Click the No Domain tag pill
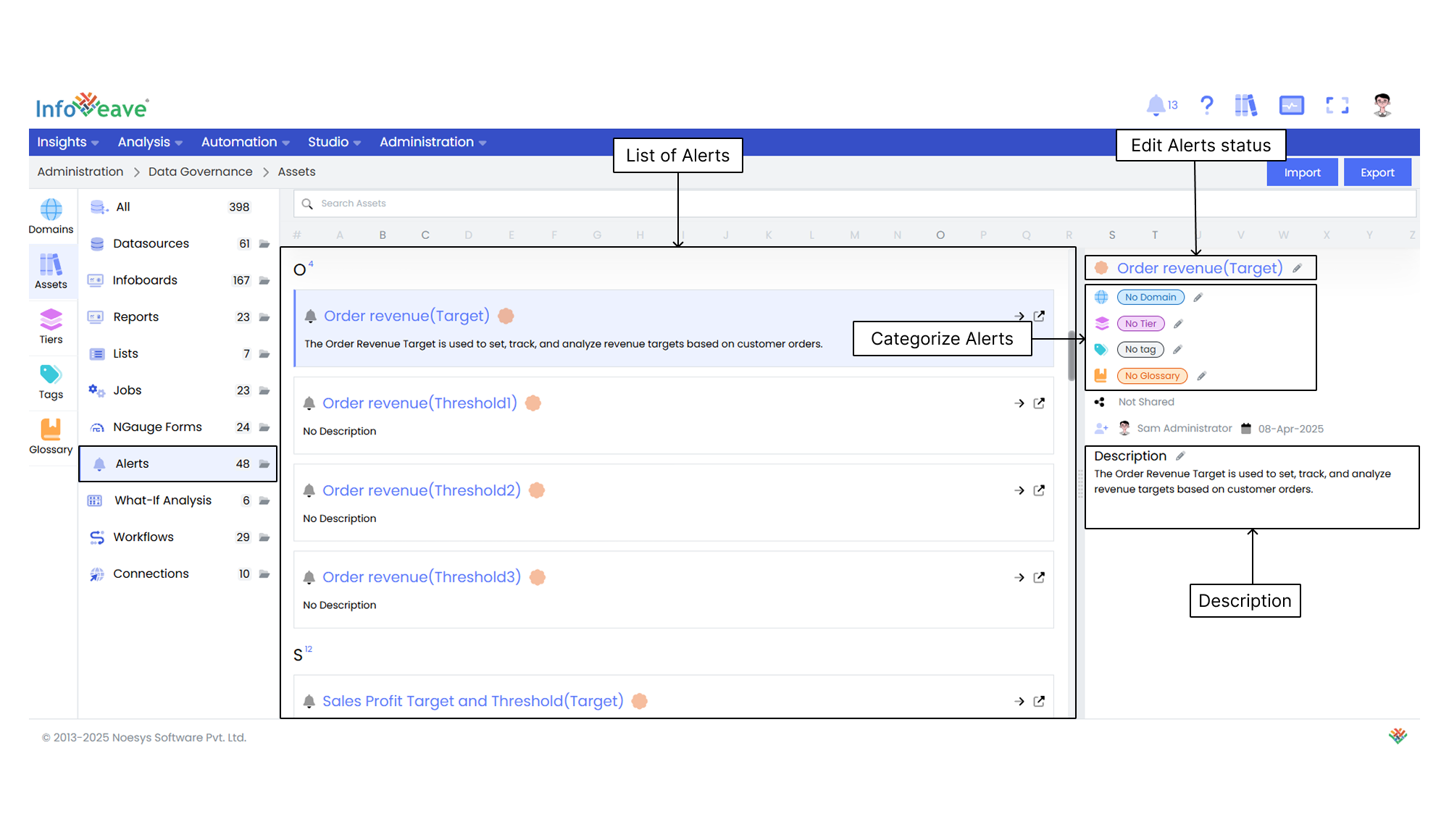Viewport: 1449px width, 840px height. point(1151,298)
